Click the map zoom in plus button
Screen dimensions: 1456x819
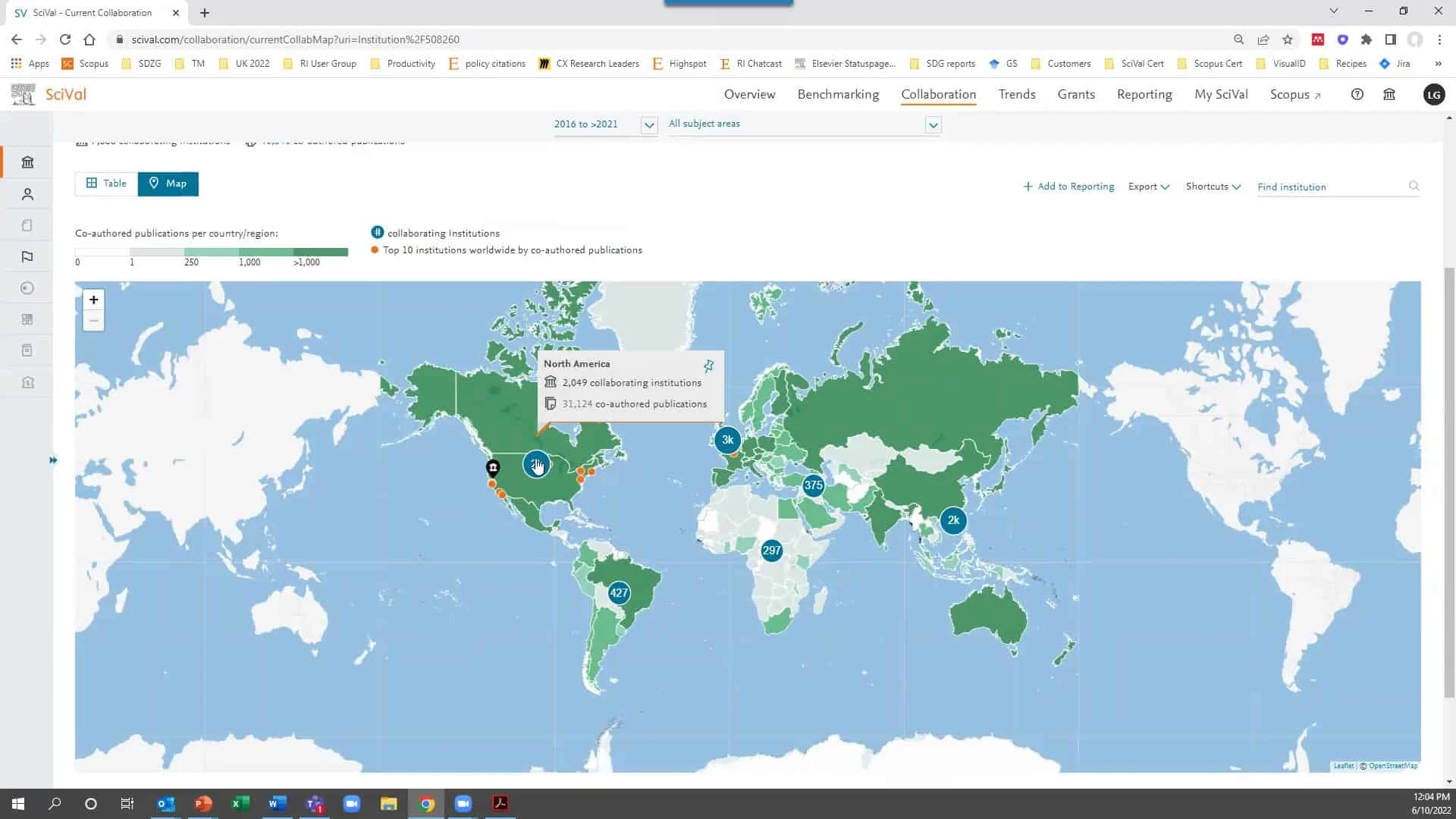(x=93, y=300)
